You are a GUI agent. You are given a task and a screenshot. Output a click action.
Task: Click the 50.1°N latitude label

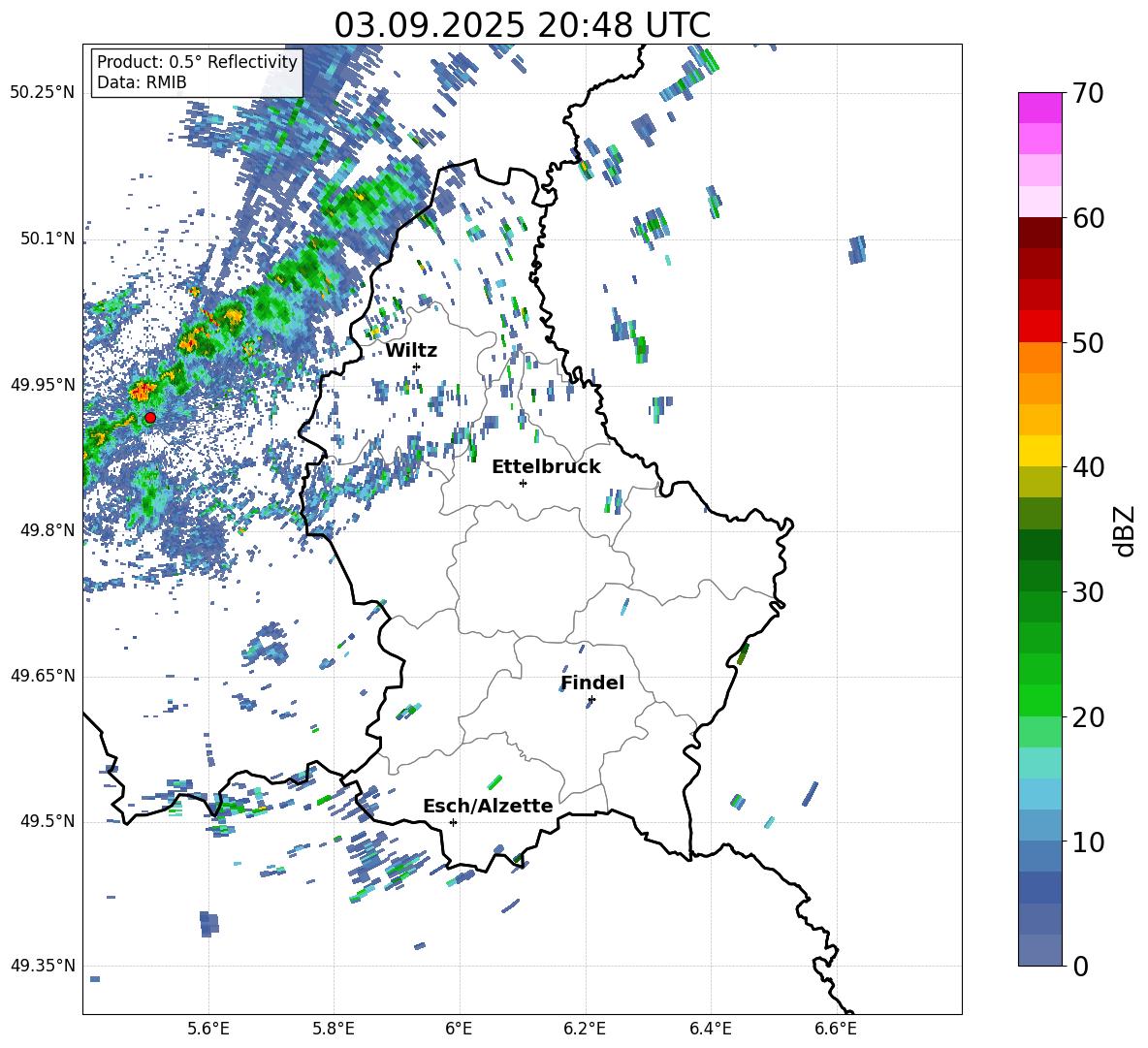pos(47,238)
